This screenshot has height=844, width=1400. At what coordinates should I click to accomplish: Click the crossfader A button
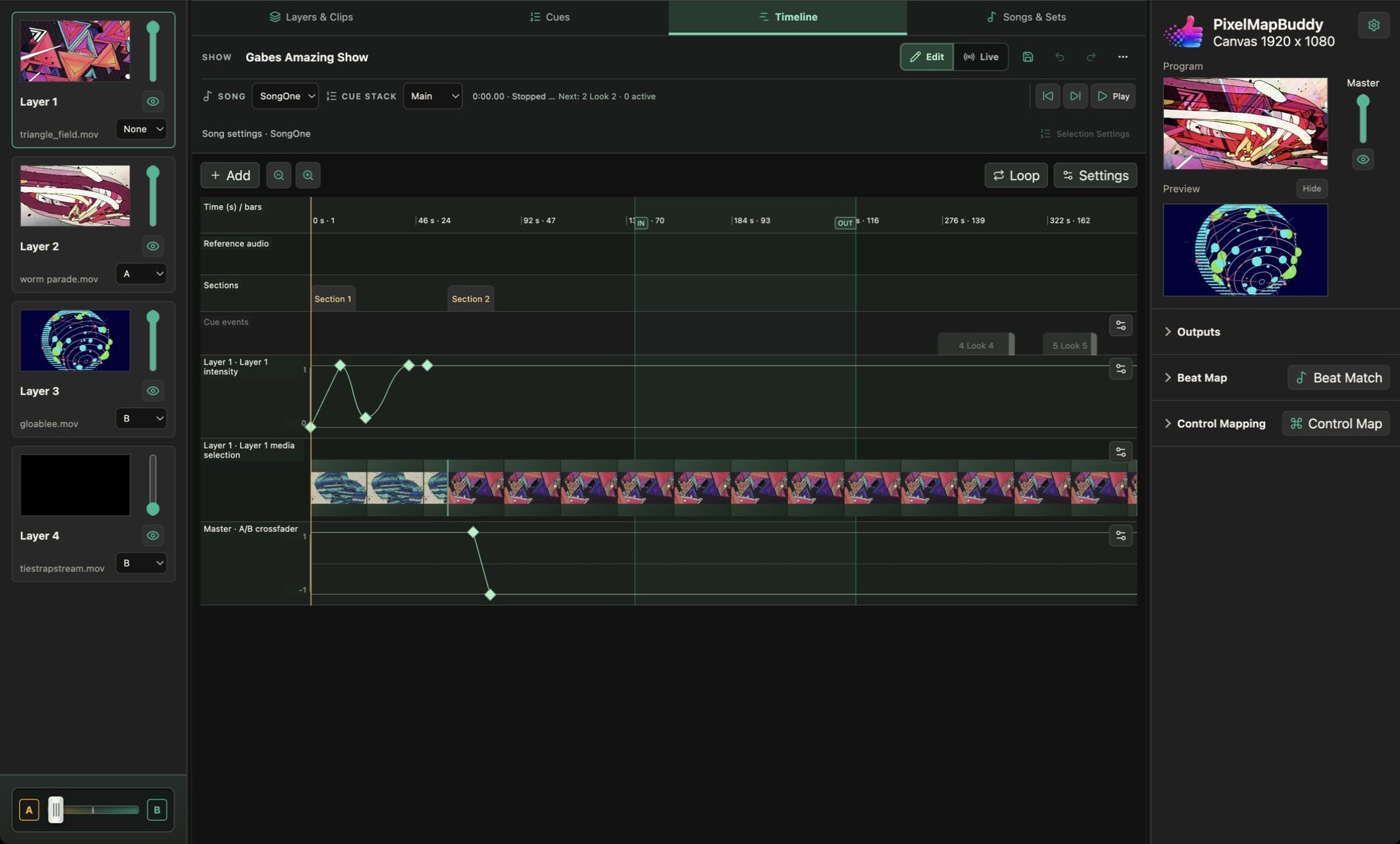point(29,810)
